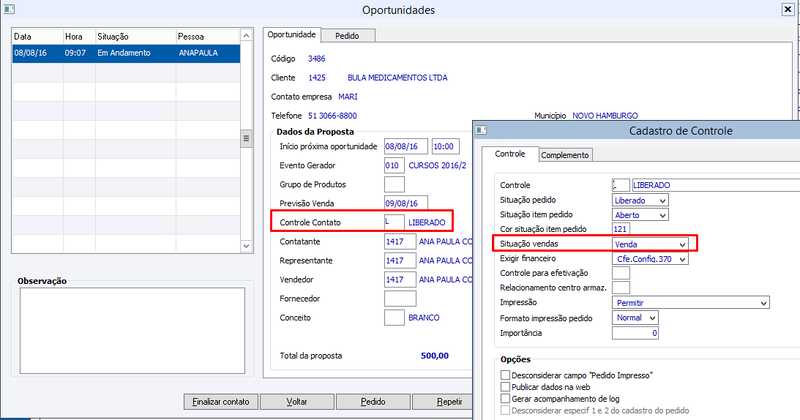Click the Cadastro de Controle window icon
800x420 pixels.
tap(481, 130)
